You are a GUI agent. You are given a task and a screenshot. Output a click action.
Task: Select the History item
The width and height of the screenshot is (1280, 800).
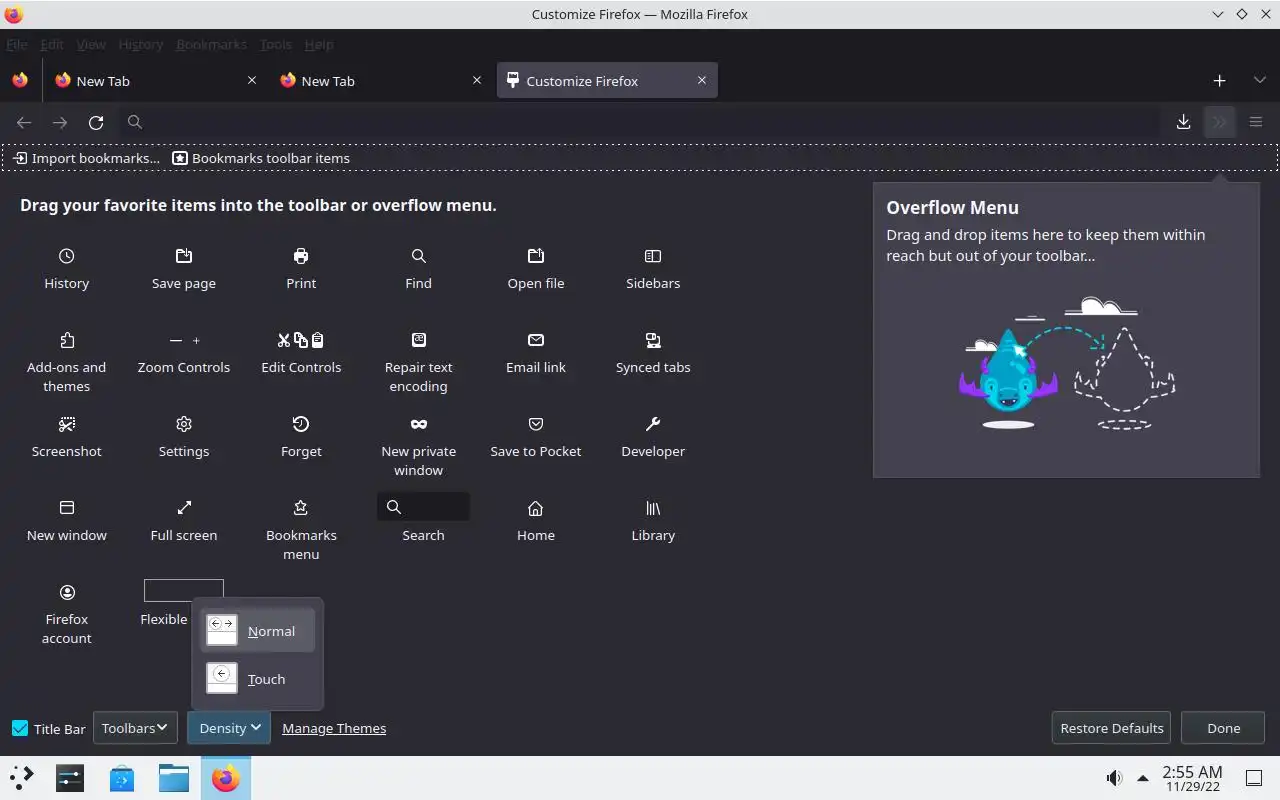tap(67, 269)
